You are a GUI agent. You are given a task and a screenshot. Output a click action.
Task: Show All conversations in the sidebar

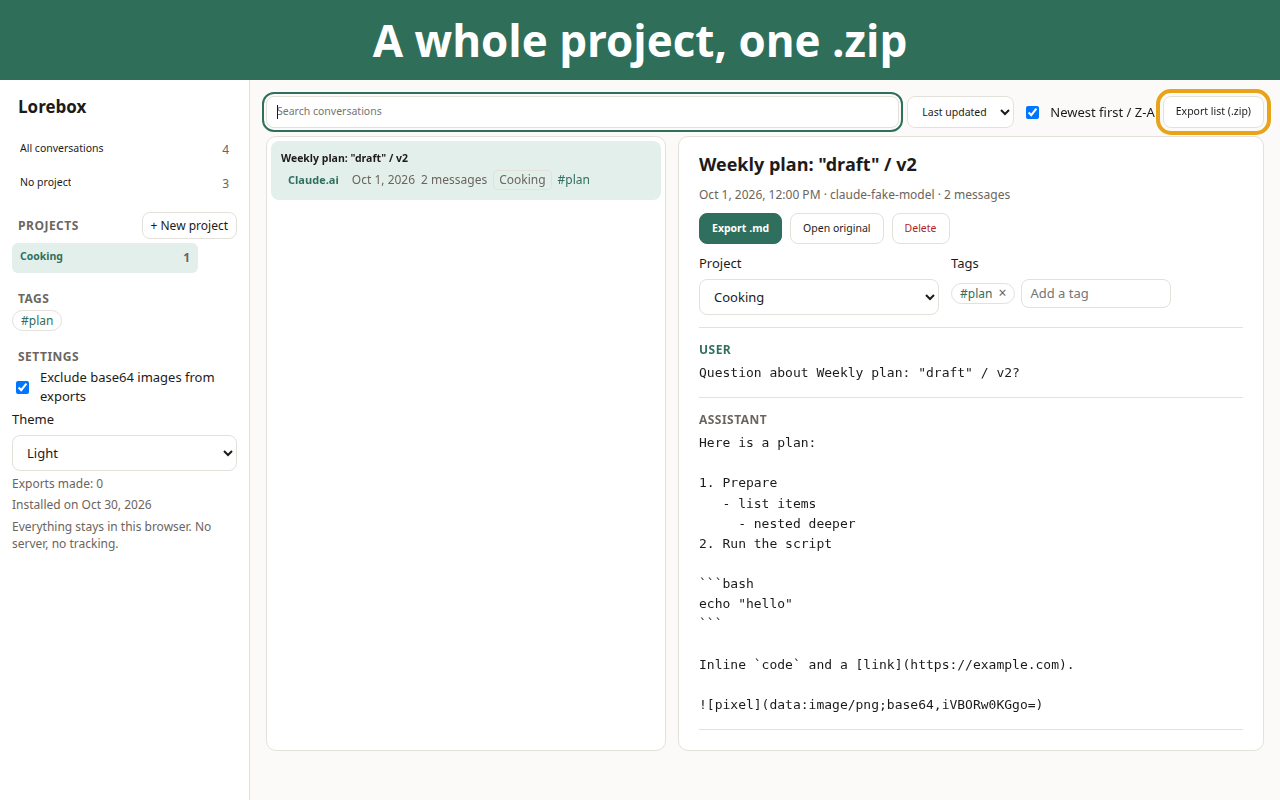point(125,149)
